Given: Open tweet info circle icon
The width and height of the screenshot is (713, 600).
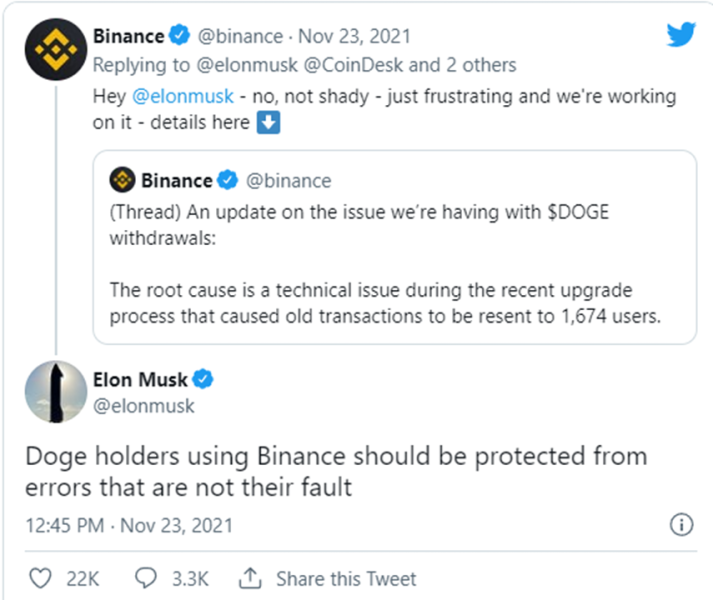Looking at the screenshot, I should 680,525.
